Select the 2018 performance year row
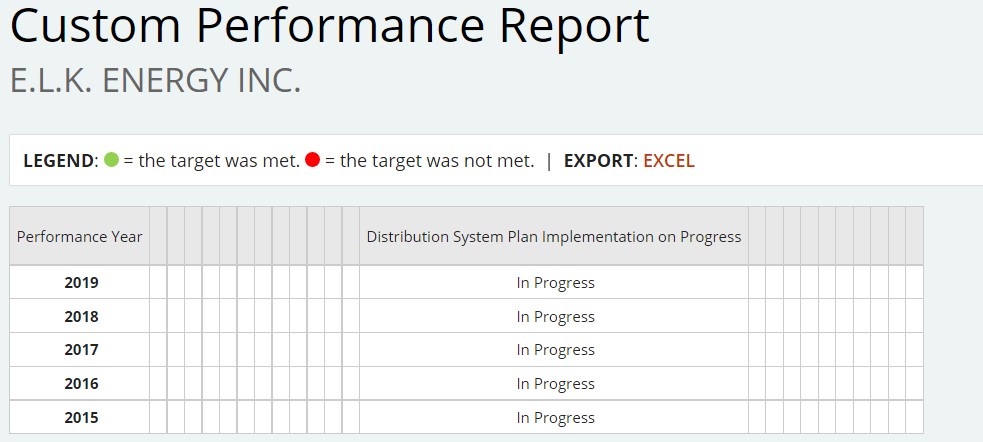 [x=81, y=317]
